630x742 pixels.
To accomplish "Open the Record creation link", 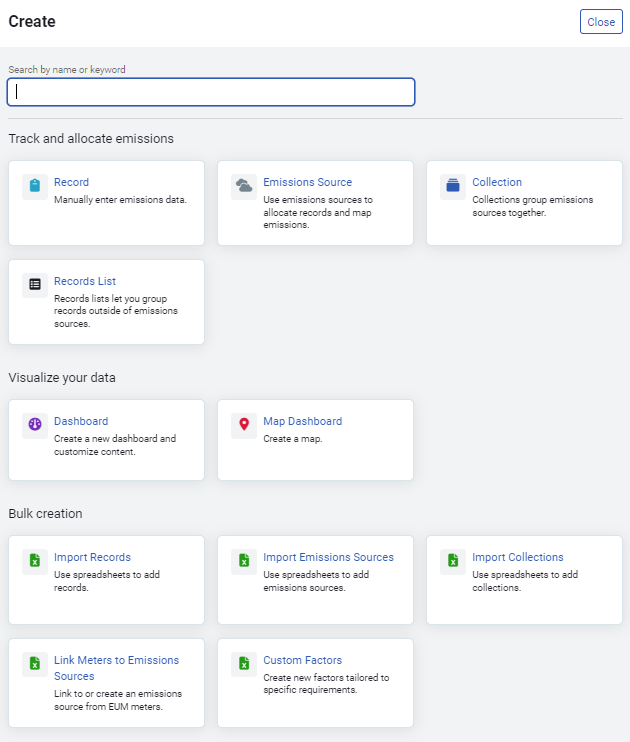I will tap(71, 182).
